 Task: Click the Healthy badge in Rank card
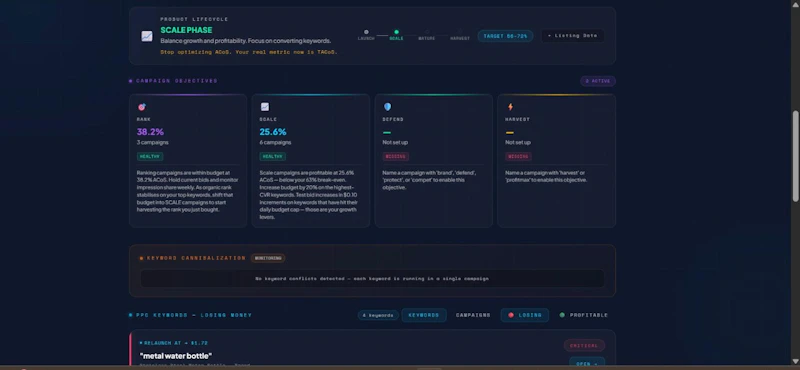(150, 157)
